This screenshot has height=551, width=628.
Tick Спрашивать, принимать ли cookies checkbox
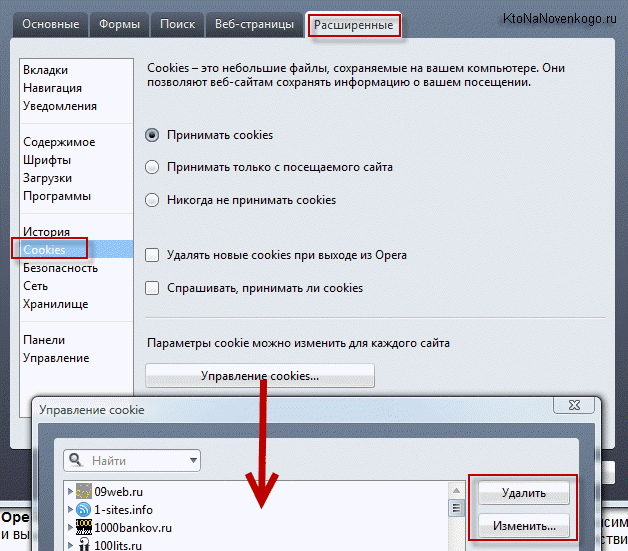pos(152,288)
